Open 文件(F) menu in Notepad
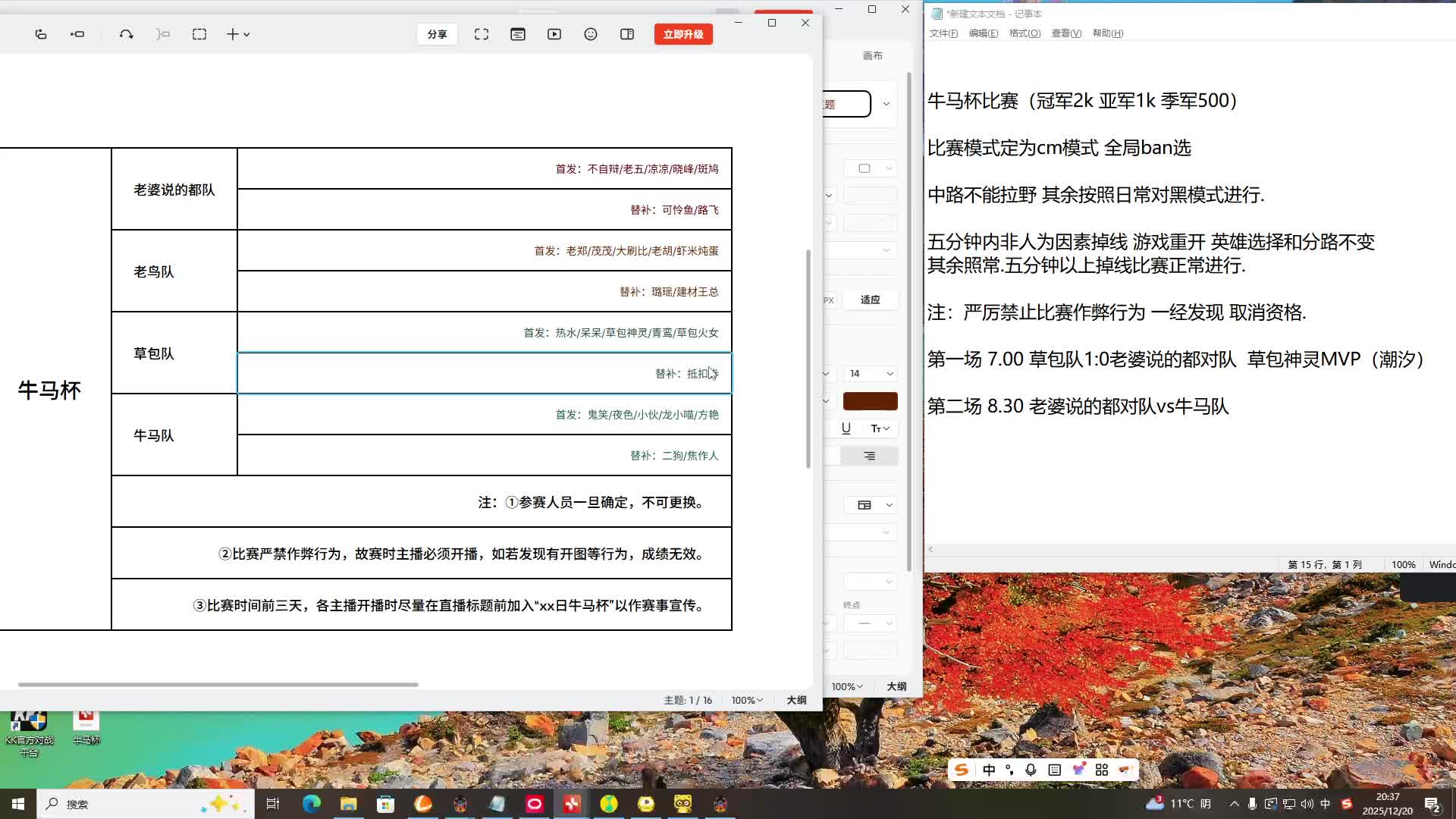Screen dimensions: 1456x819 [x=943, y=33]
